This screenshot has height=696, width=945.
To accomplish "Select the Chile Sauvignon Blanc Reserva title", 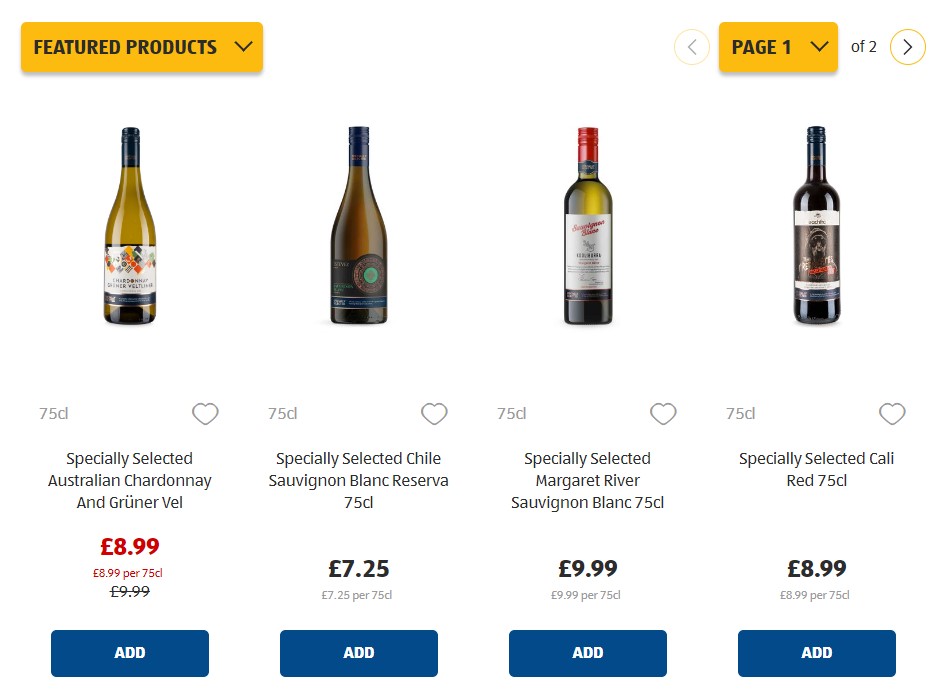I will tap(358, 480).
